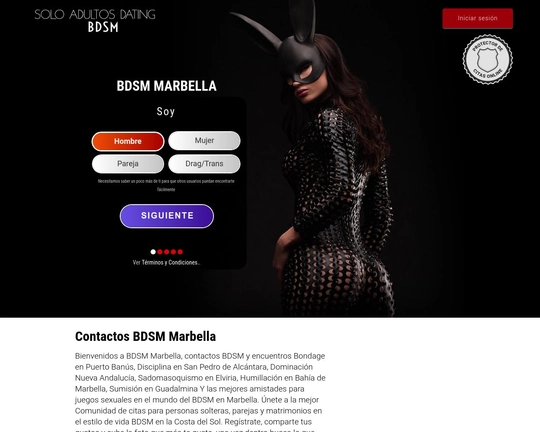Click the Solo Adultos Dating BDSM logo
Screen dimensions: 540x432
(x=95, y=20)
